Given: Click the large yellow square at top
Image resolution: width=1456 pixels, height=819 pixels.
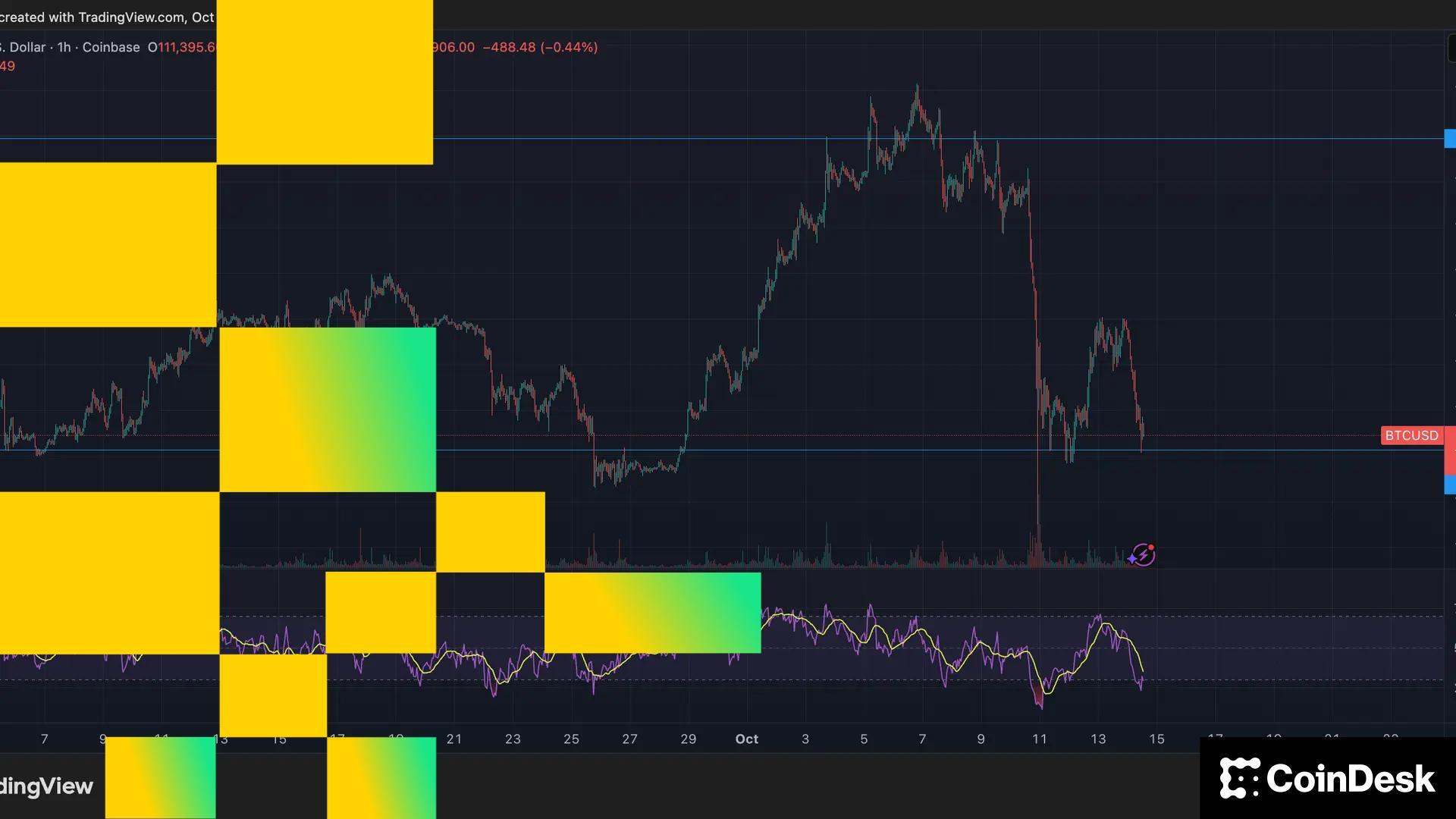Looking at the screenshot, I should [x=325, y=82].
